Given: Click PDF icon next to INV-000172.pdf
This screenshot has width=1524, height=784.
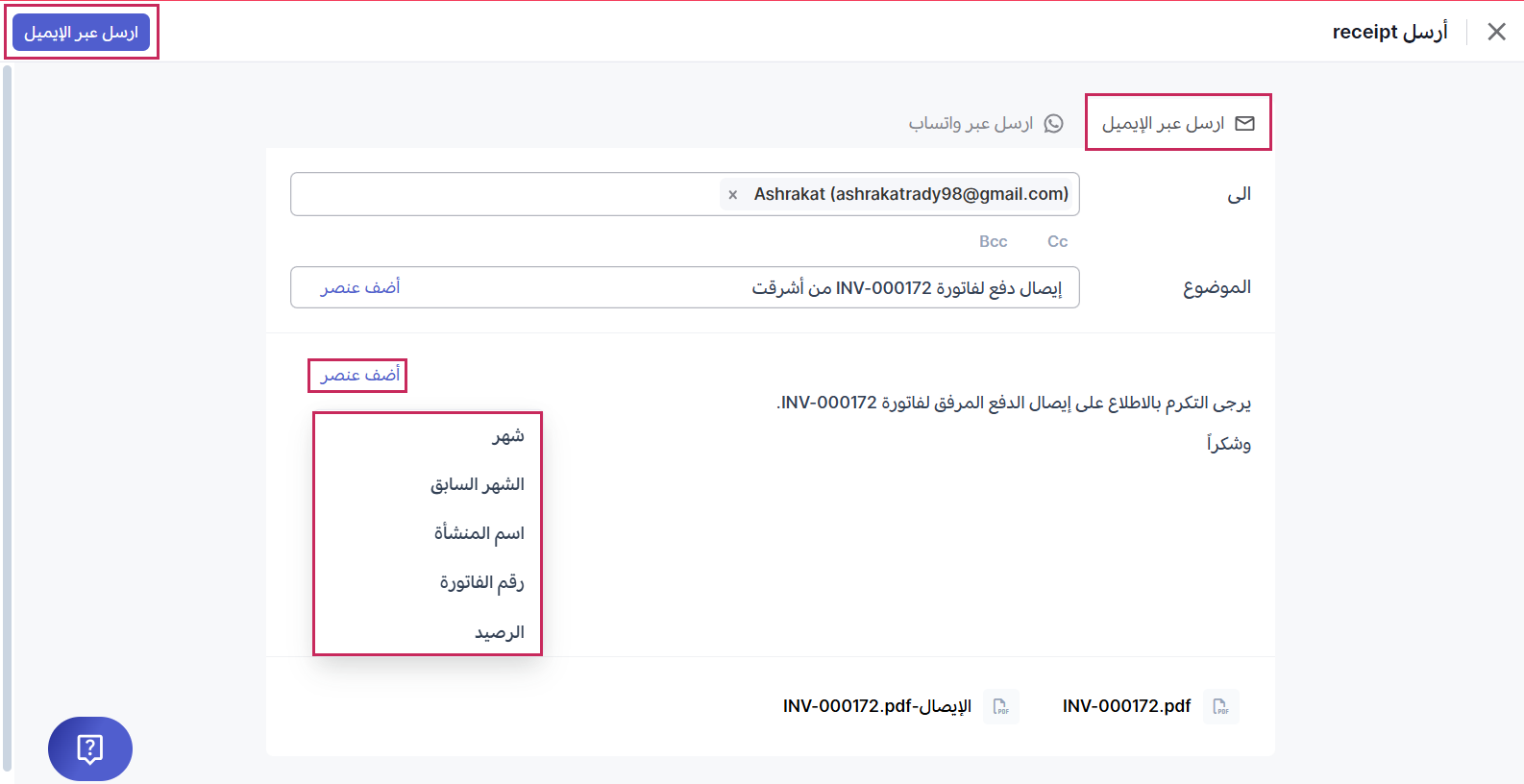Looking at the screenshot, I should pos(1220,706).
